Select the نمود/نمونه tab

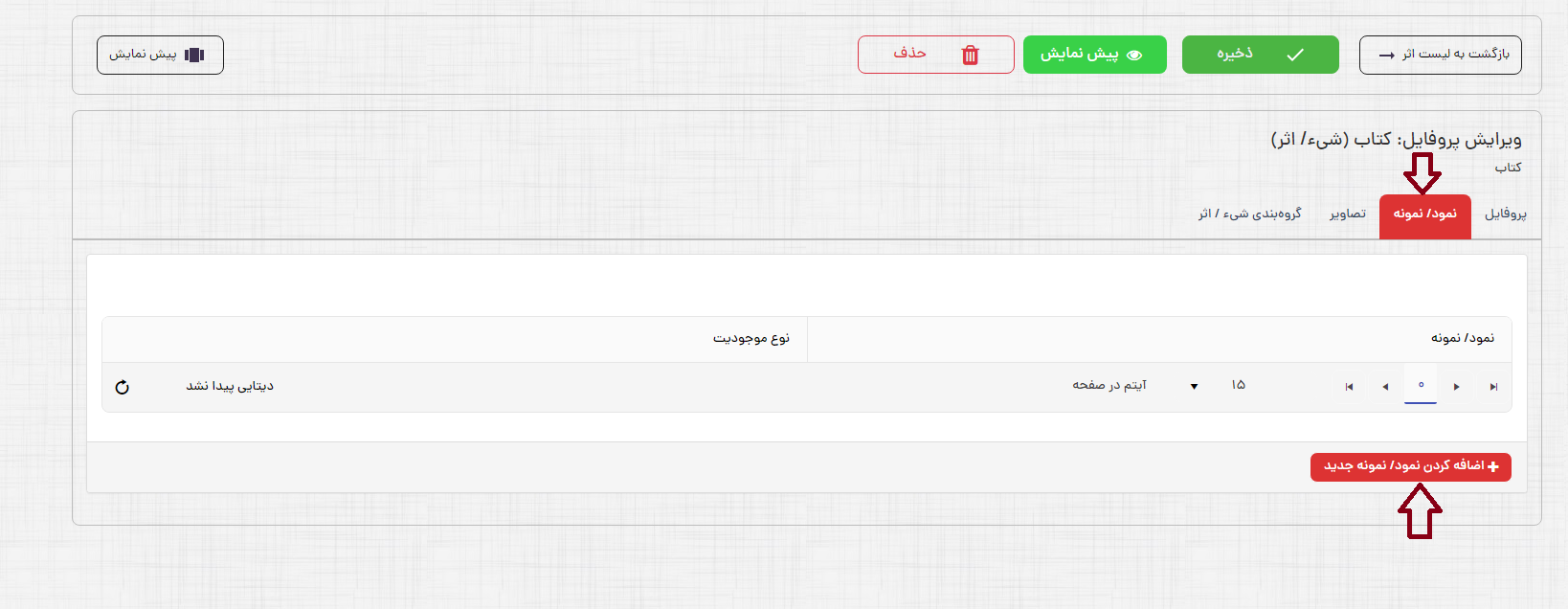click(1424, 214)
